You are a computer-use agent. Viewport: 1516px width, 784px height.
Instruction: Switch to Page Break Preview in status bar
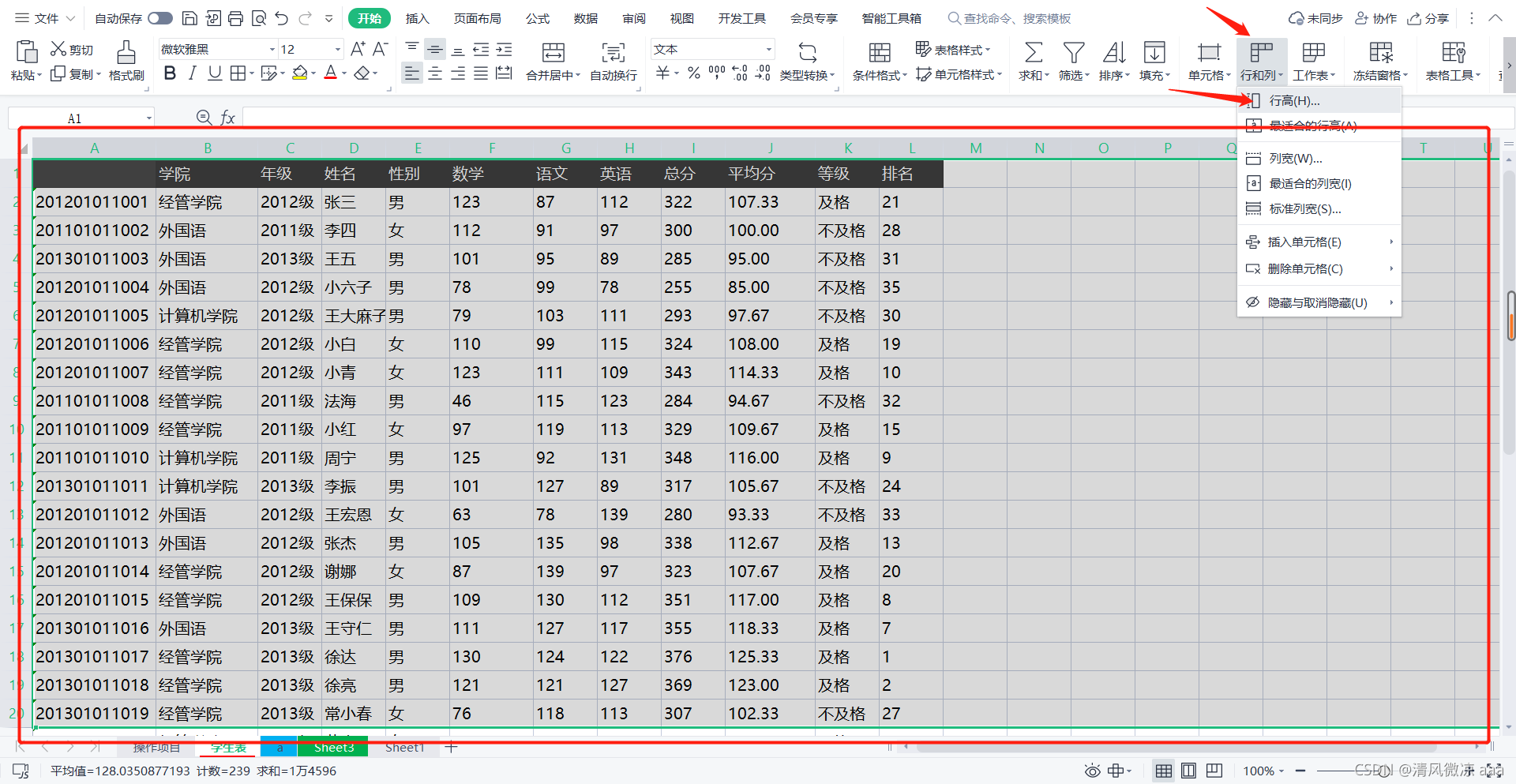(x=1214, y=771)
